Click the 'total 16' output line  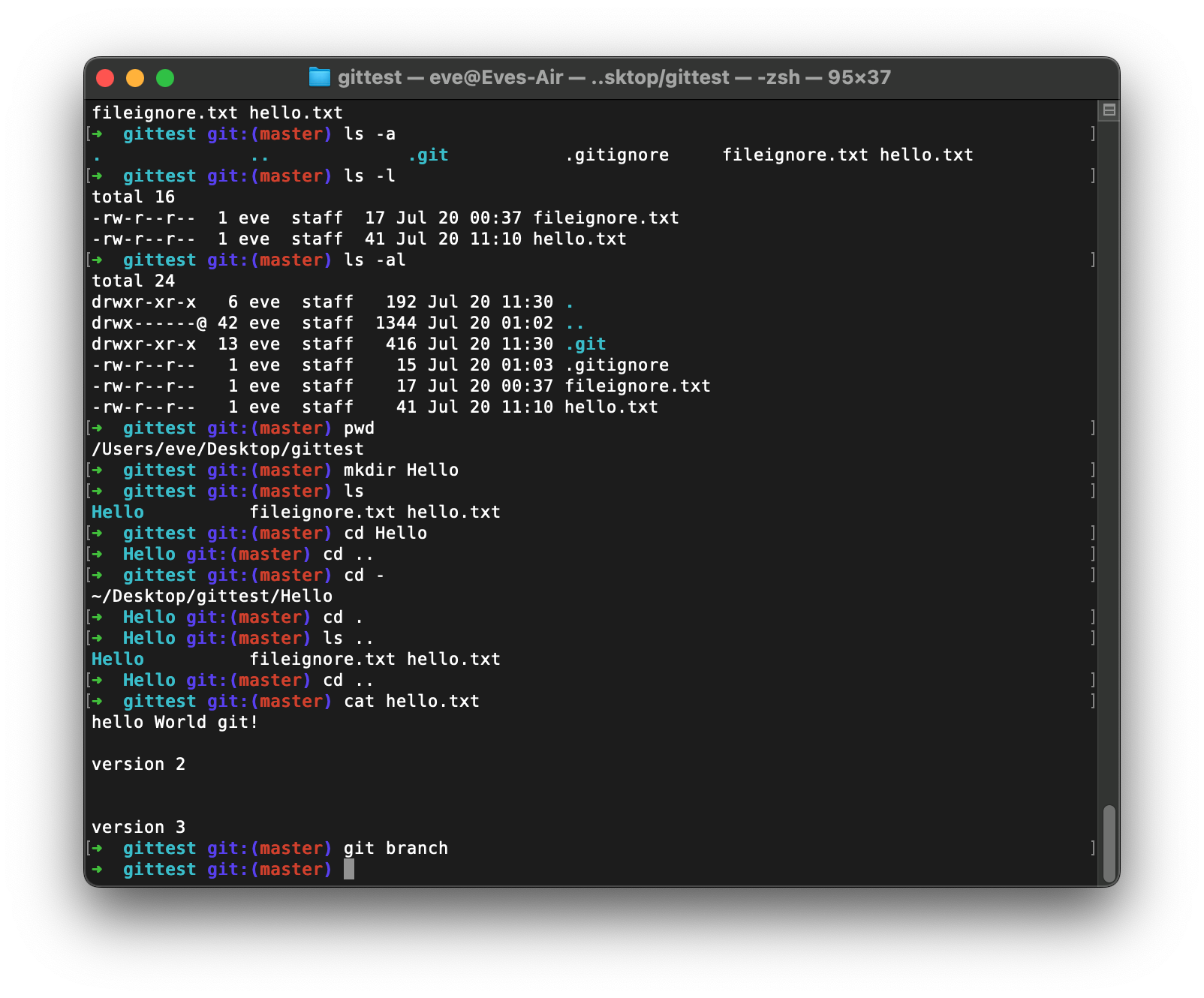pyautogui.click(x=134, y=197)
